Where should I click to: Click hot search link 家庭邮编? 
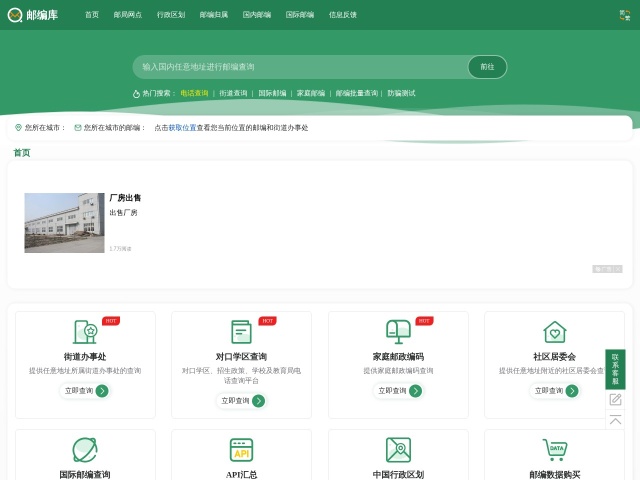point(311,93)
